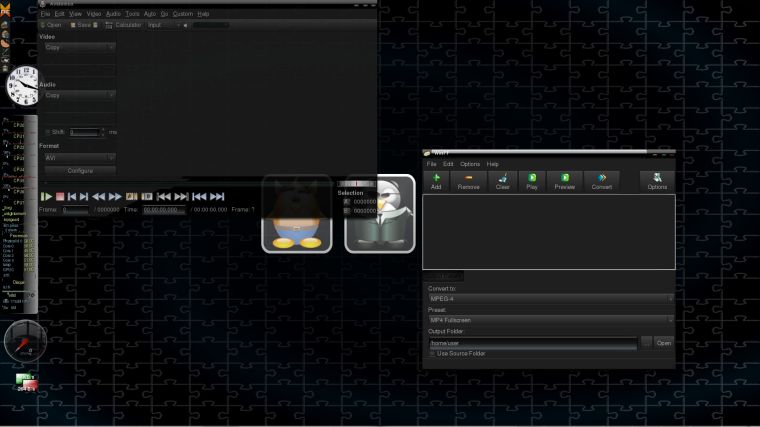The height and width of the screenshot is (427, 760).
Task: Open the Input dropdown in the Avidemux toolbar
Action: point(164,25)
